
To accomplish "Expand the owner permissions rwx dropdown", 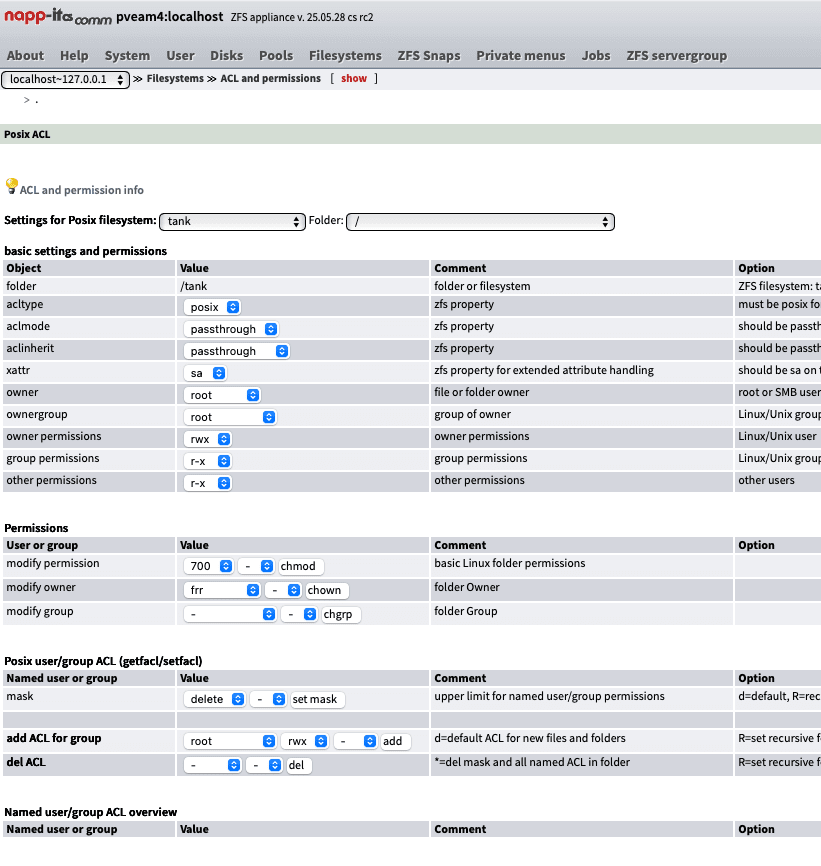I will [208, 439].
